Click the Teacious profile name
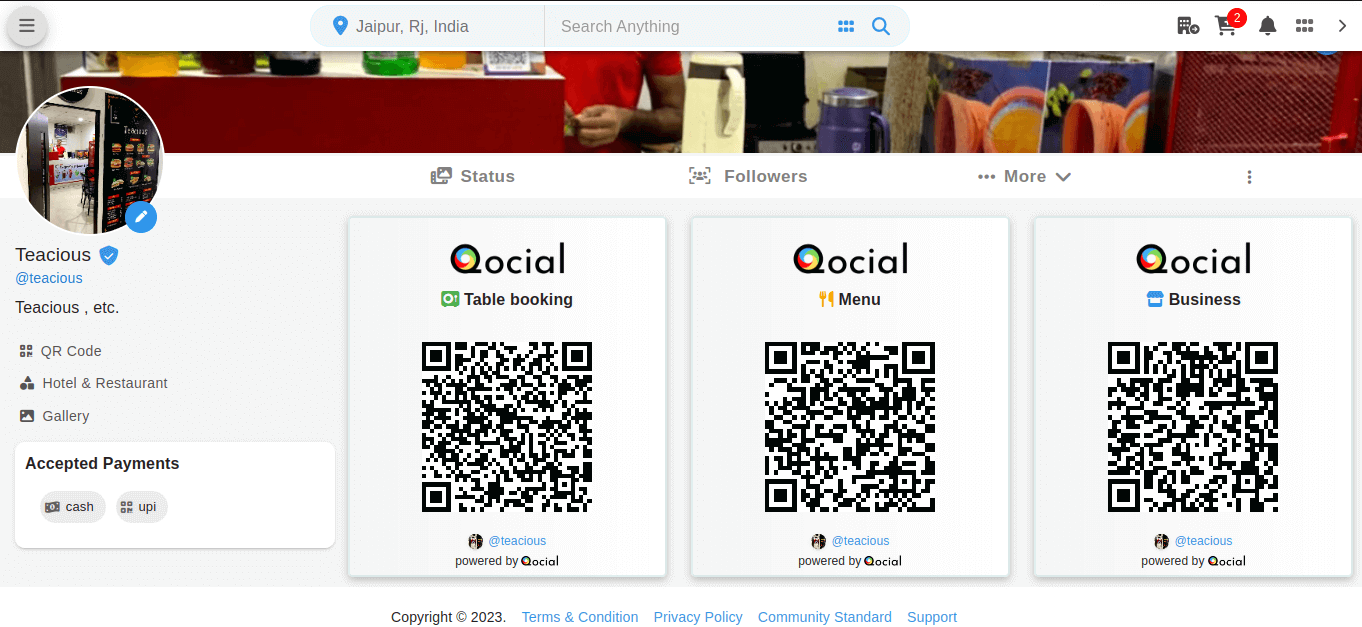 53,255
